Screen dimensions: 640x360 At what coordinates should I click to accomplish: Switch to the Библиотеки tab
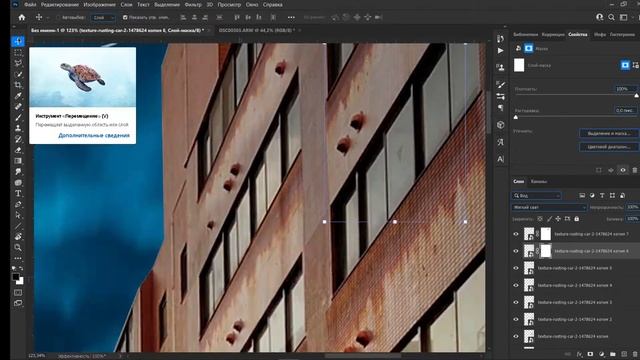[526, 35]
